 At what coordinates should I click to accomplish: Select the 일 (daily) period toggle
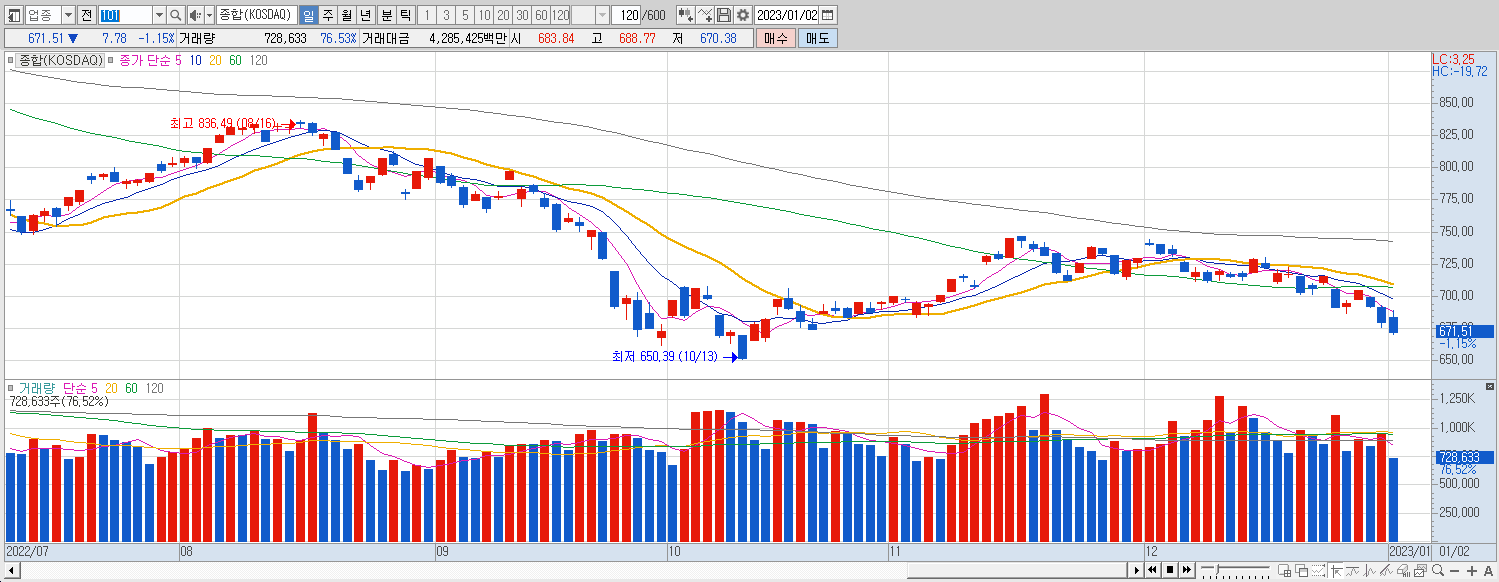(x=308, y=15)
